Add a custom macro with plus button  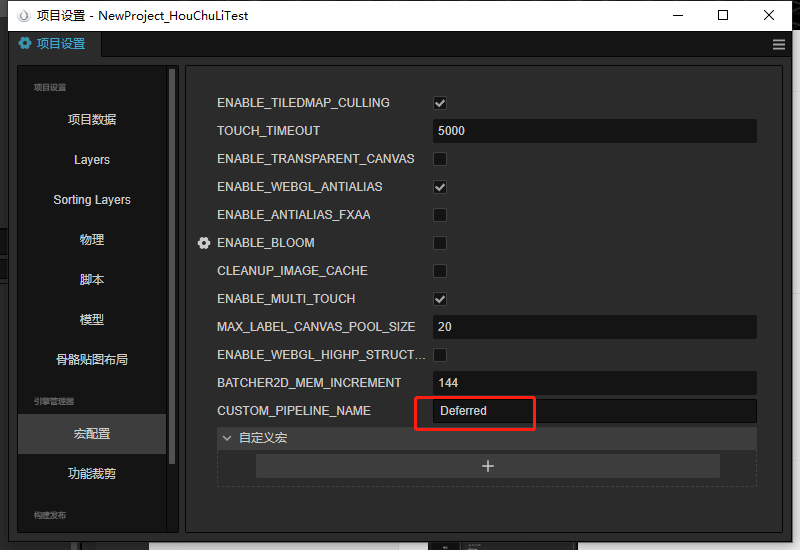pyautogui.click(x=488, y=466)
